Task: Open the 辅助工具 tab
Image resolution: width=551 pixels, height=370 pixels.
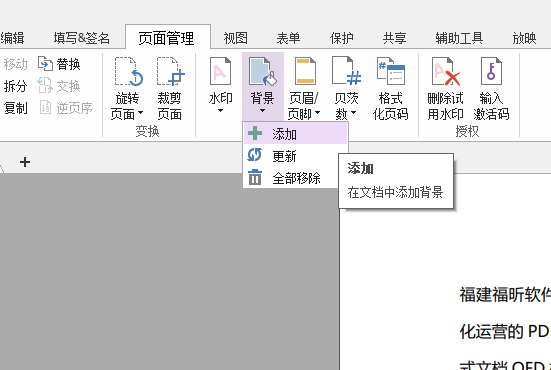Action: (459, 38)
